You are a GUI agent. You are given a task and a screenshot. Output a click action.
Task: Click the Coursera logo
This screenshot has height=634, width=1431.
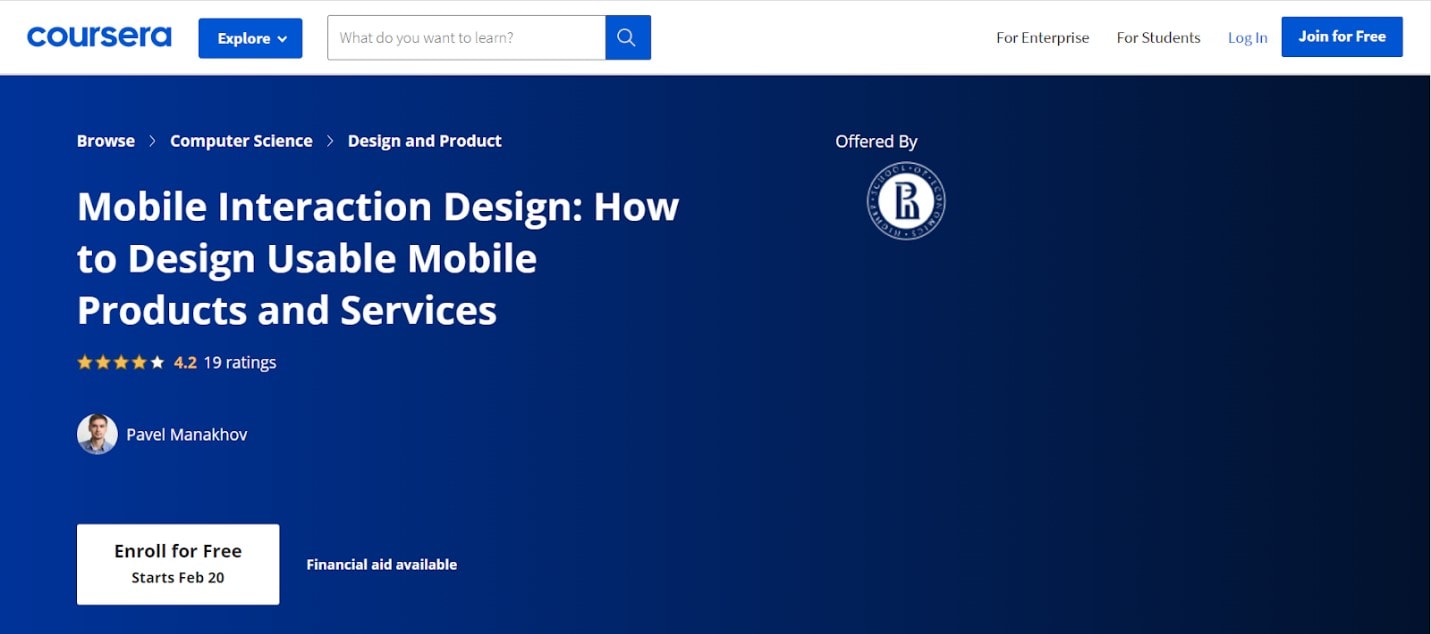click(99, 37)
